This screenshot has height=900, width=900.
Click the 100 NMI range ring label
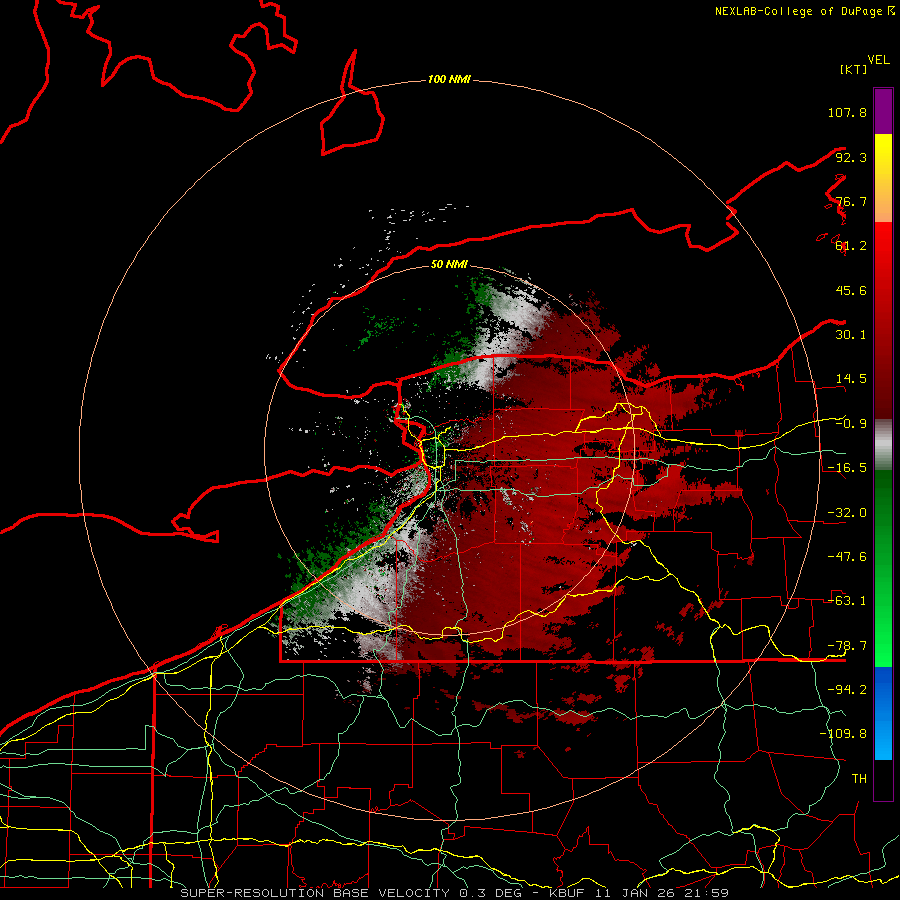point(449,79)
